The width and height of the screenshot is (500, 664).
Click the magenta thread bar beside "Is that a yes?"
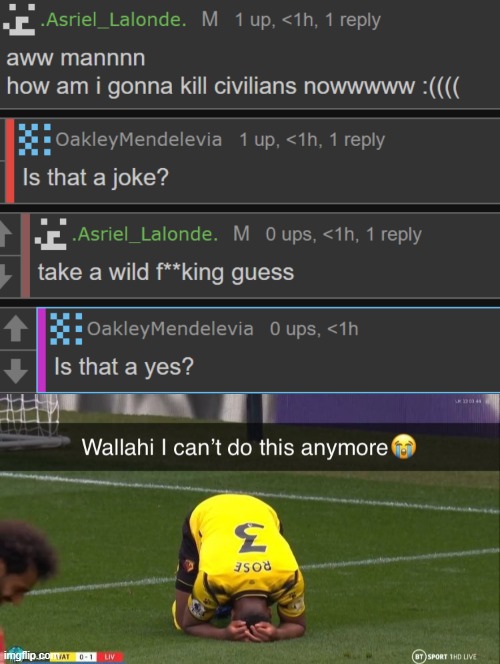[x=41, y=350]
